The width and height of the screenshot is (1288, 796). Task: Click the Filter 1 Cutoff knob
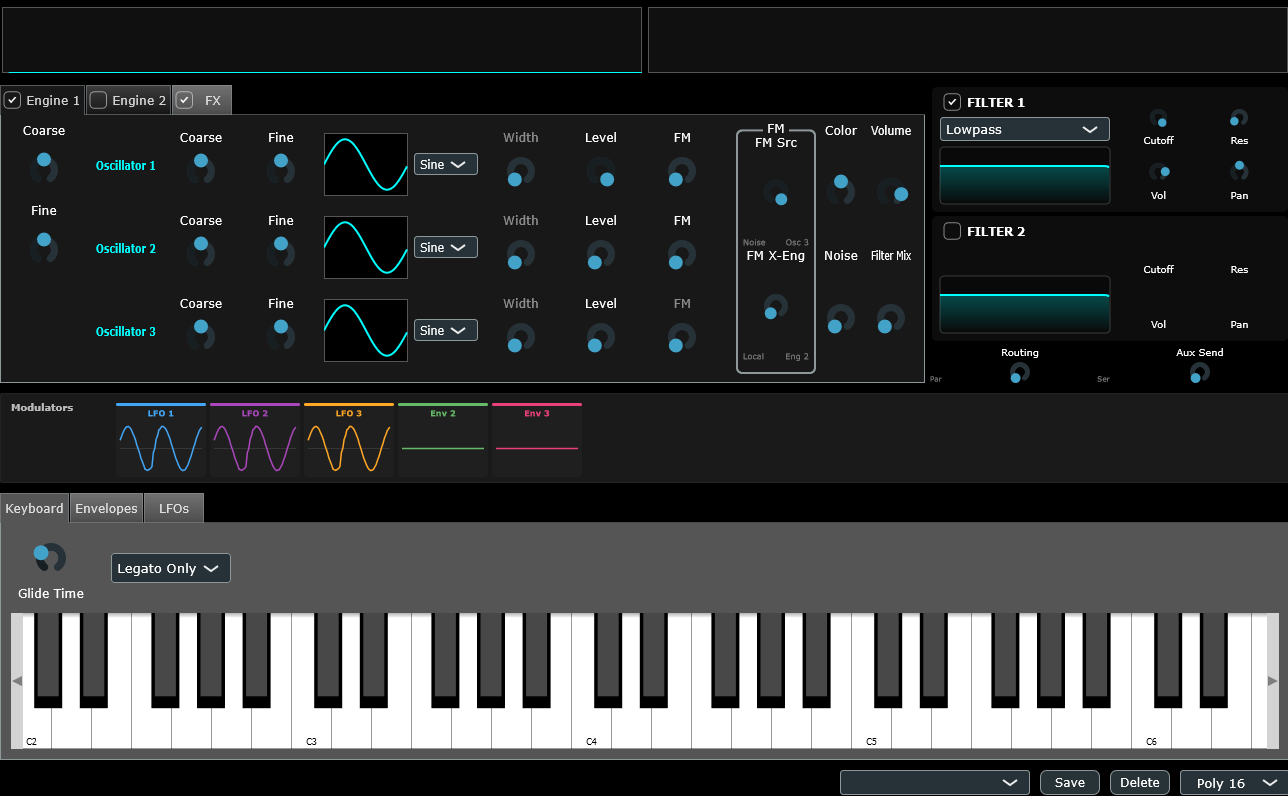point(1159,118)
